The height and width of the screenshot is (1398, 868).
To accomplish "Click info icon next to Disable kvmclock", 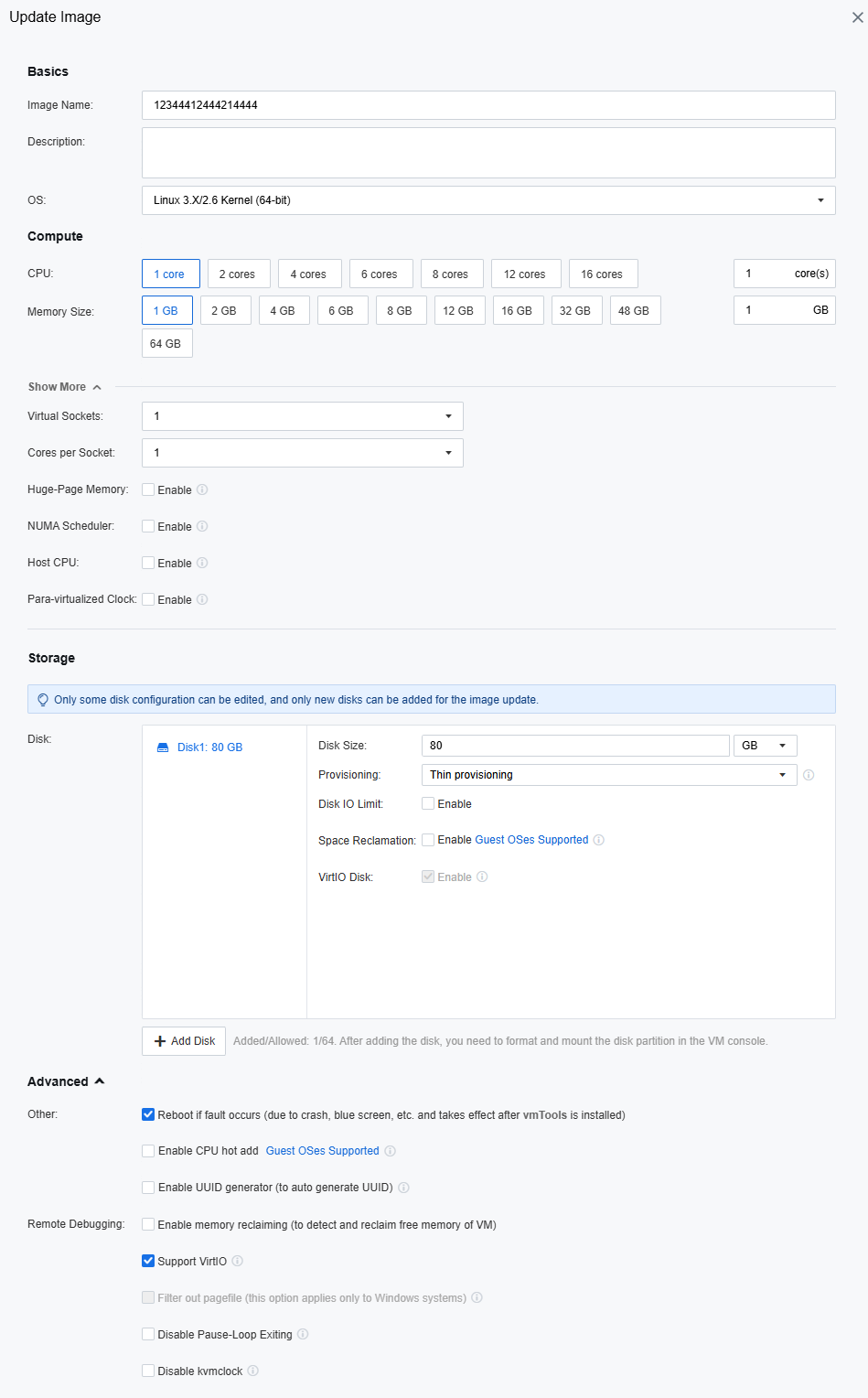I will (253, 1371).
